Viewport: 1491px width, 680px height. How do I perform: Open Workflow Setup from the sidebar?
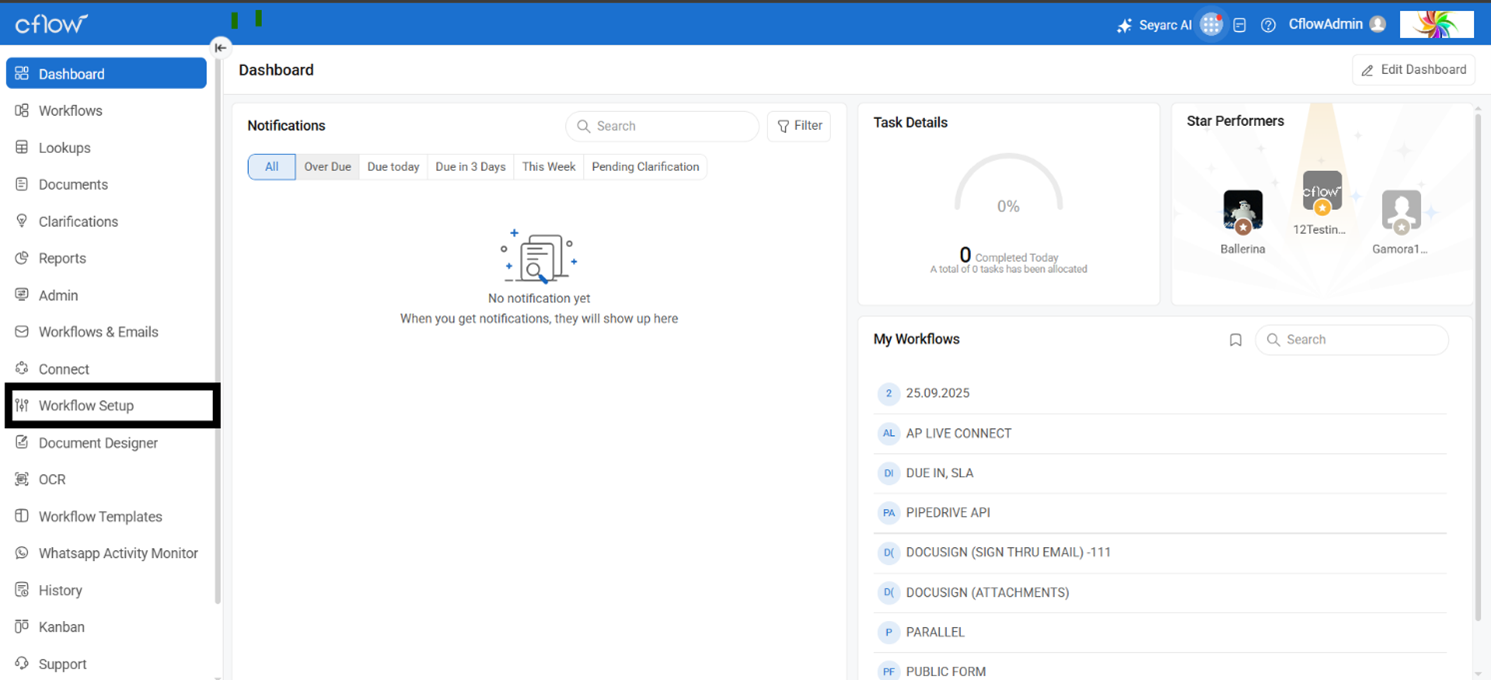coord(86,406)
